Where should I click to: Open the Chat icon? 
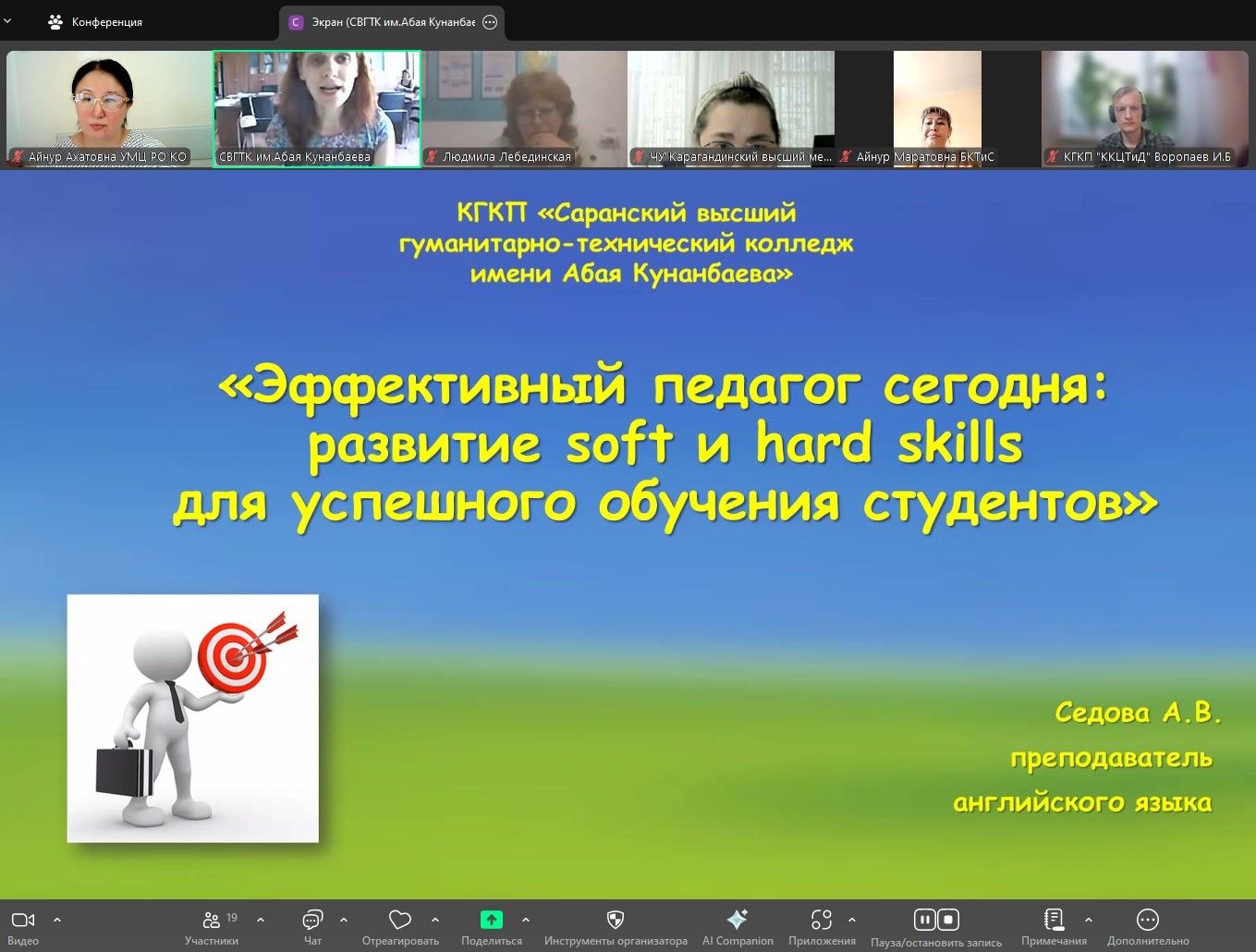point(312,920)
